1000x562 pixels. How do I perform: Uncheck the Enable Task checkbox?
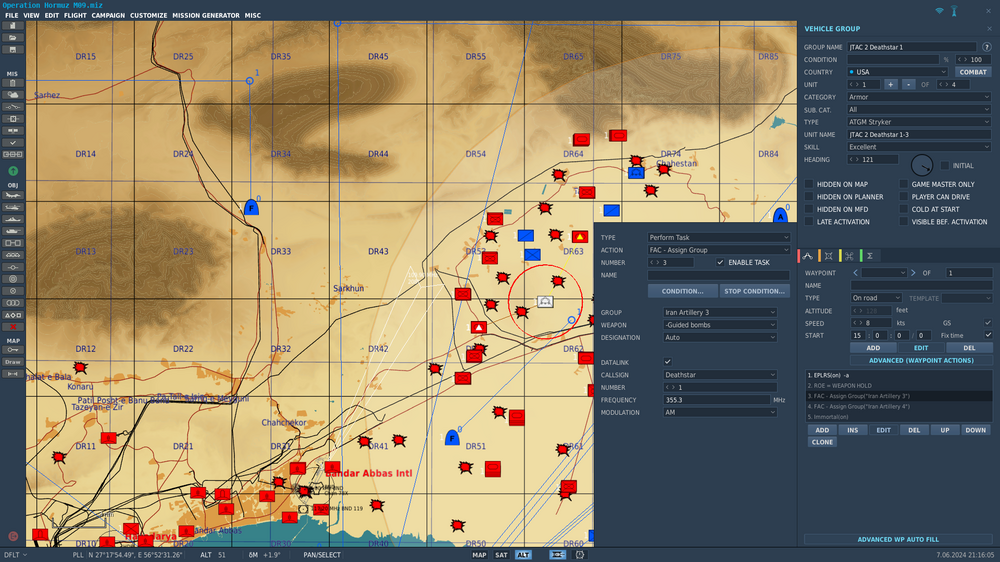click(x=721, y=262)
